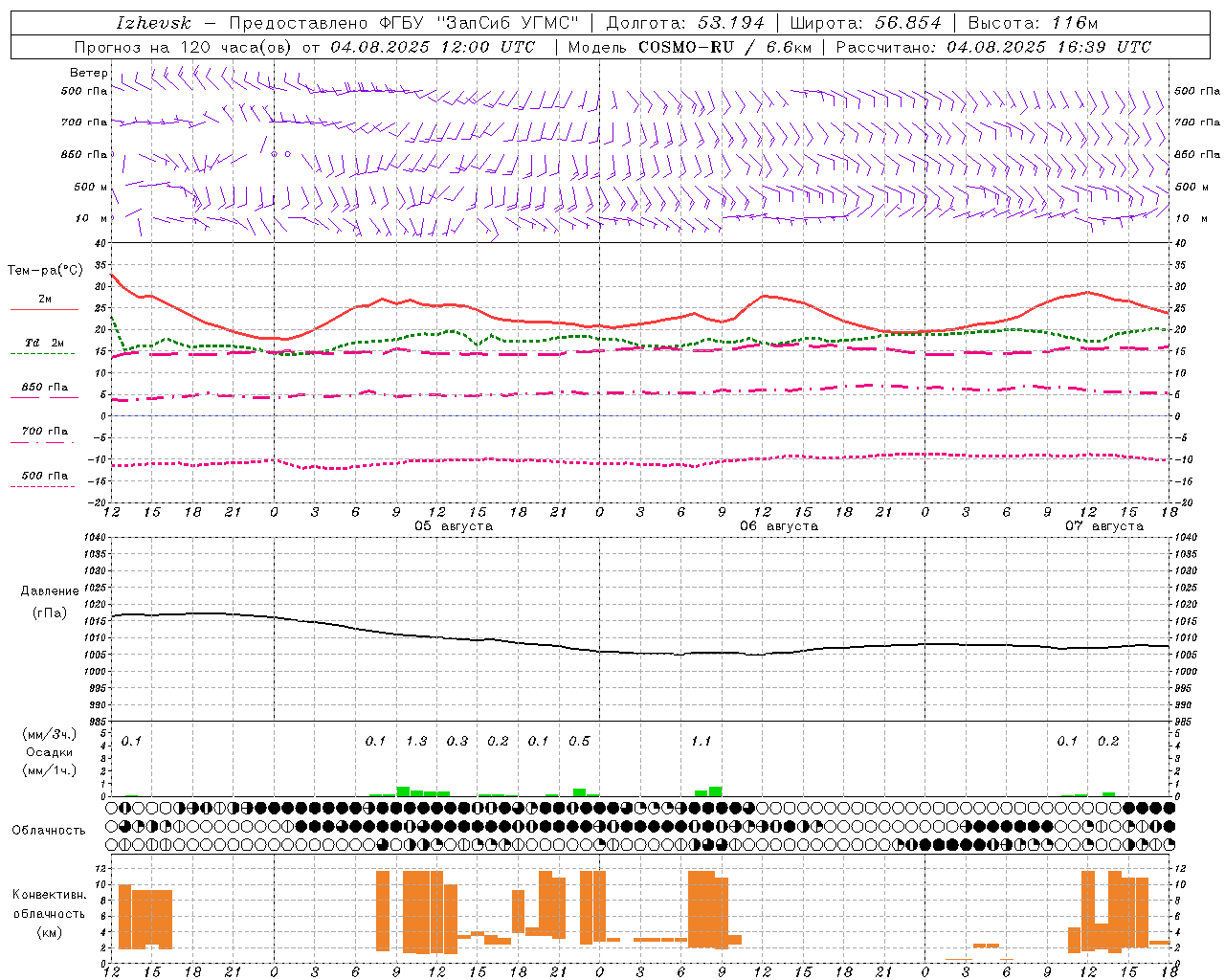Click the (мм/1ч.) units label

click(50, 770)
